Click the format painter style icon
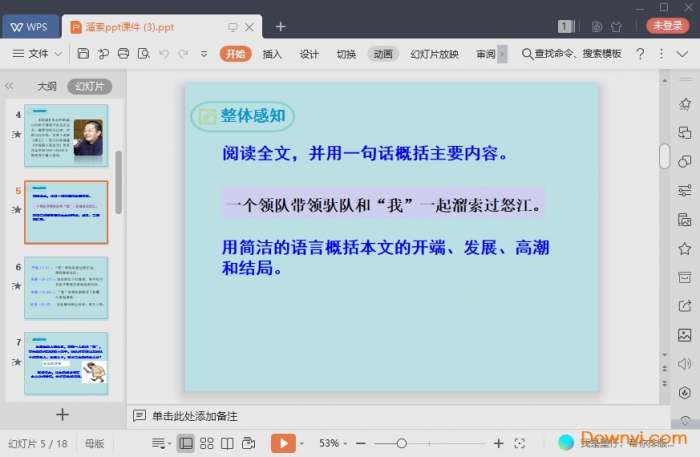 coord(103,54)
